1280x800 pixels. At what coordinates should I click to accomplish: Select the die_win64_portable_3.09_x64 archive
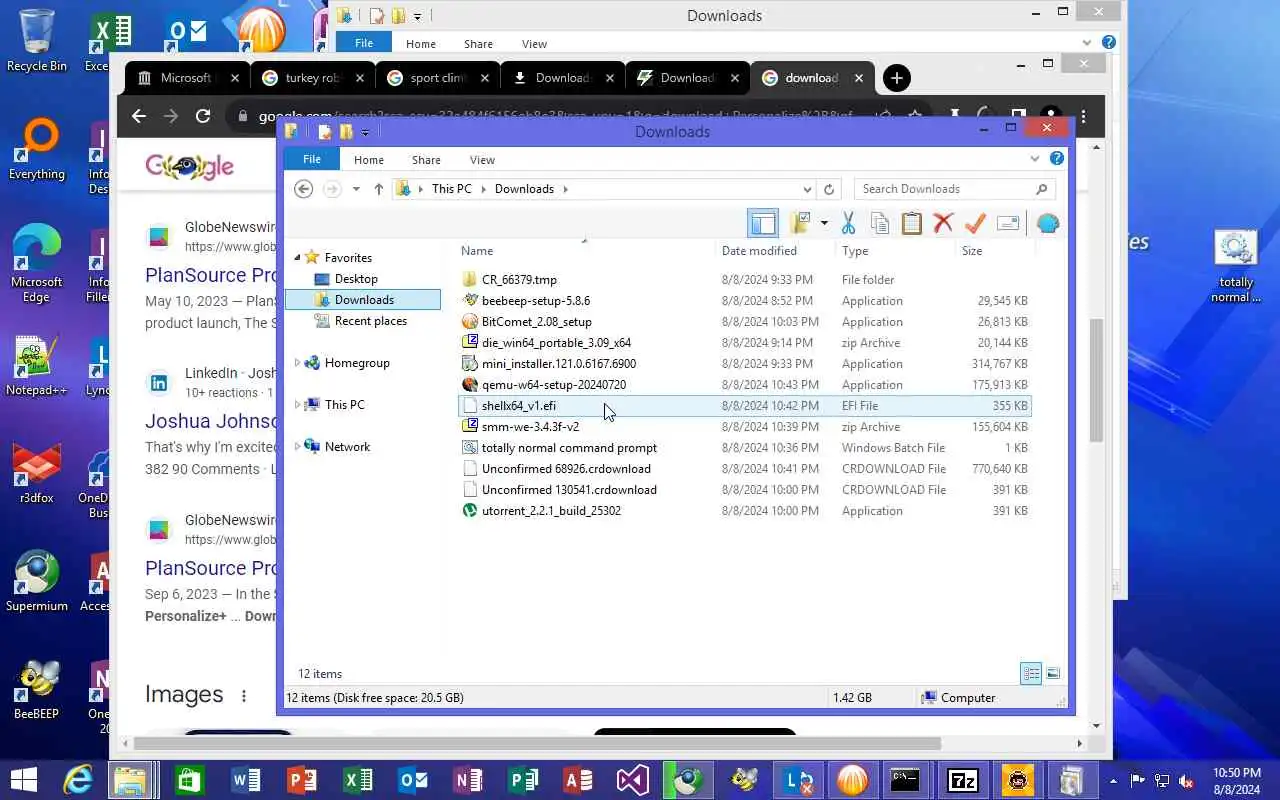click(x=745, y=343)
